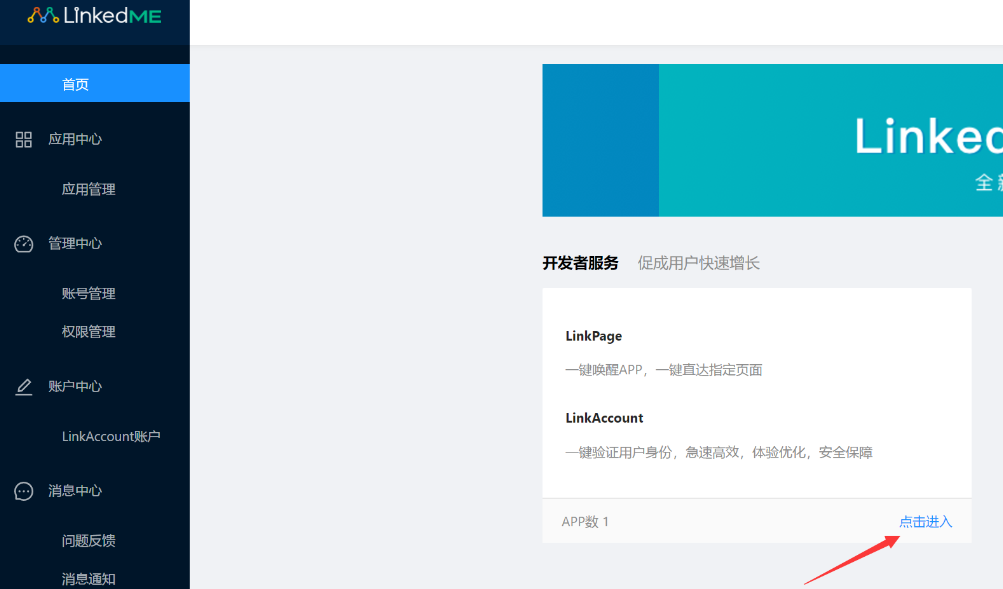The height and width of the screenshot is (589, 1003).
Task: Open 问题反馈 in the sidebar
Action: click(88, 540)
